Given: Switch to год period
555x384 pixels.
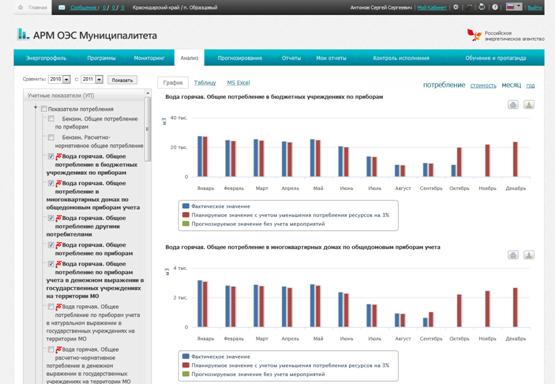Looking at the screenshot, I should (x=530, y=85).
